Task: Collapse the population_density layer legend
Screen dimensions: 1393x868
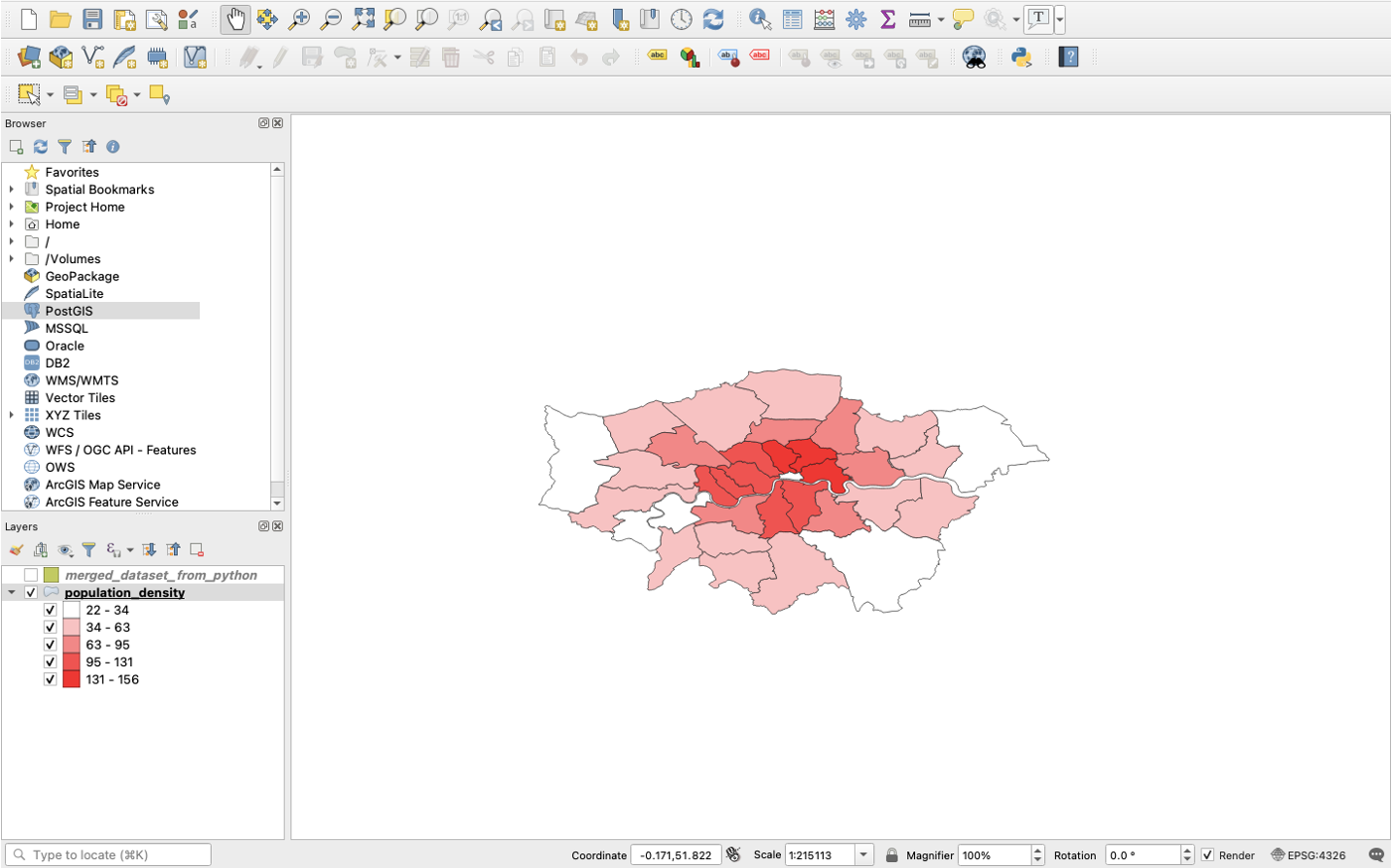Action: pos(13,592)
